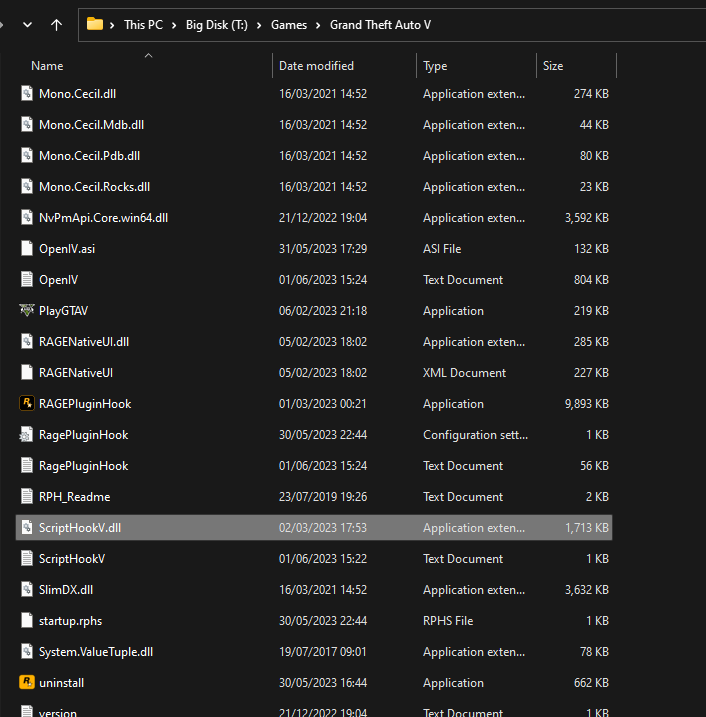Go up one folder level

click(56, 24)
